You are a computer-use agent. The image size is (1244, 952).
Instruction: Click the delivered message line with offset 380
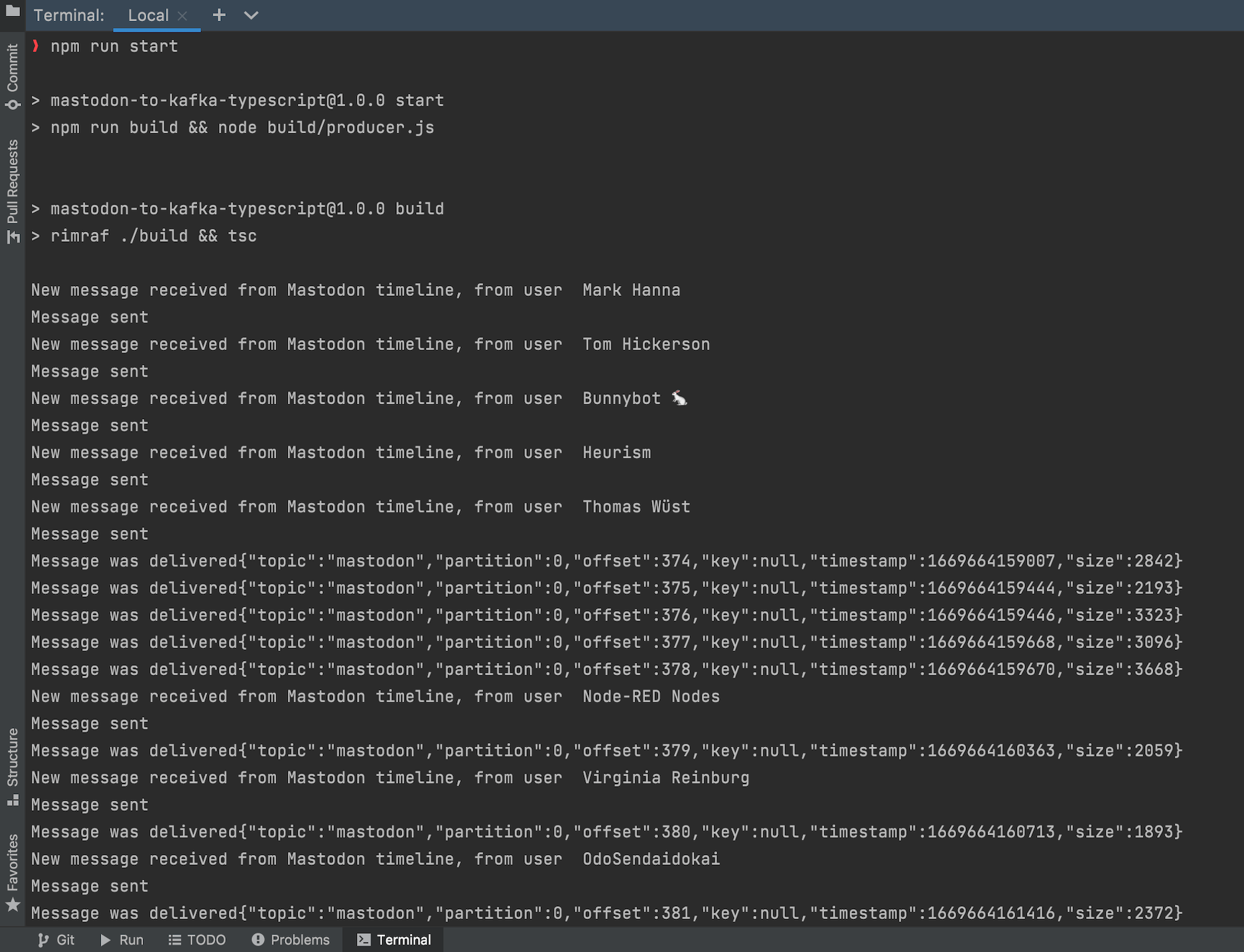[x=607, y=832]
